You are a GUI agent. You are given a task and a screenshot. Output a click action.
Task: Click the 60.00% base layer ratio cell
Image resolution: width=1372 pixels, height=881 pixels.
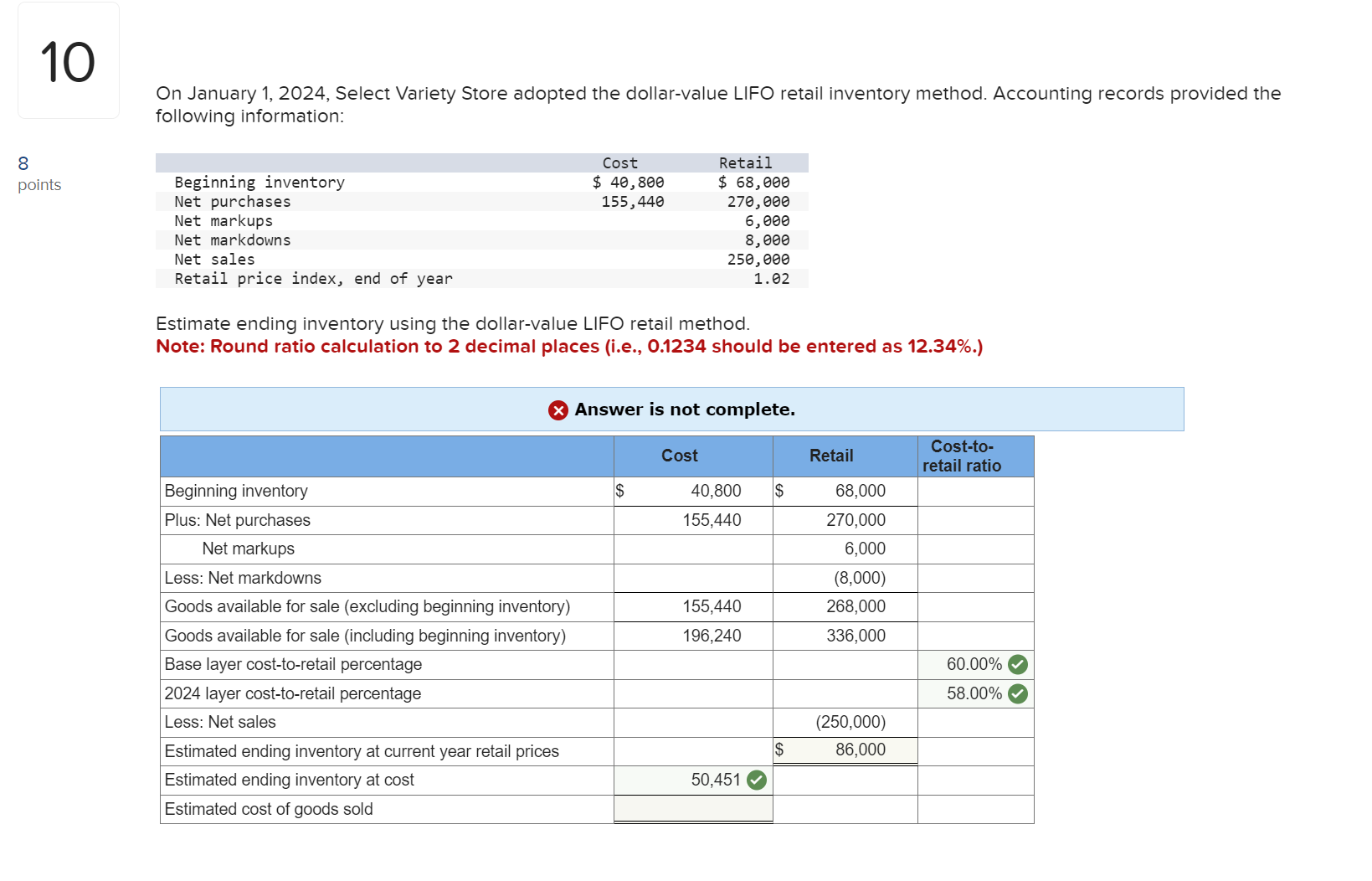tap(976, 665)
